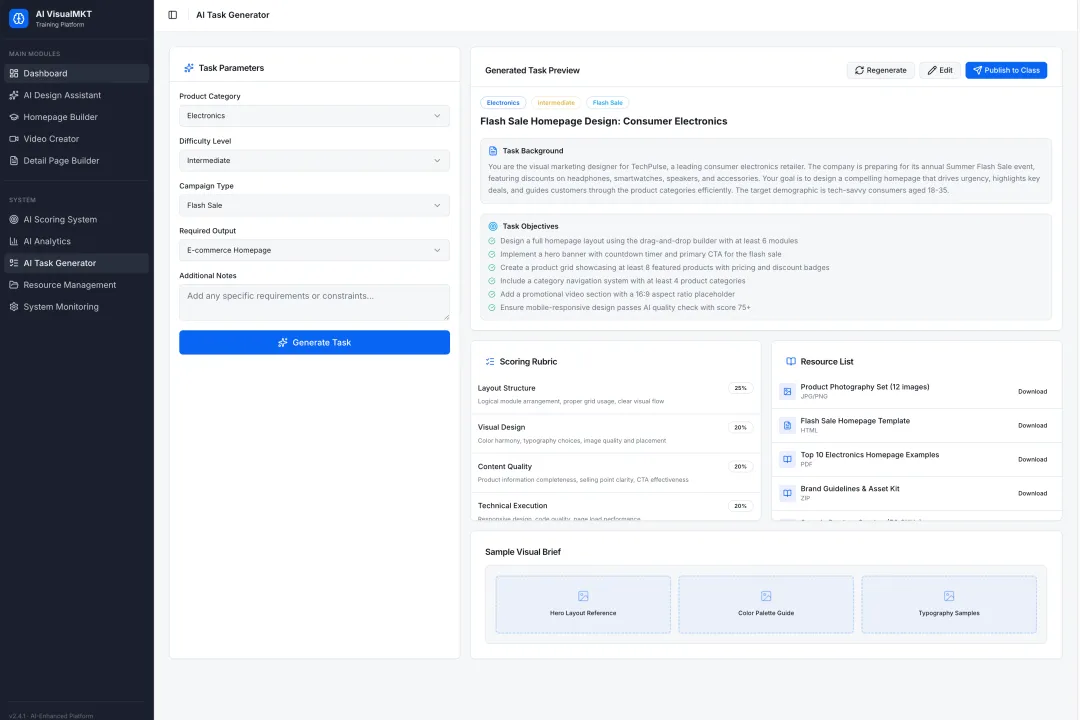
Task: Click the Intermediate tag chip
Action: (556, 103)
